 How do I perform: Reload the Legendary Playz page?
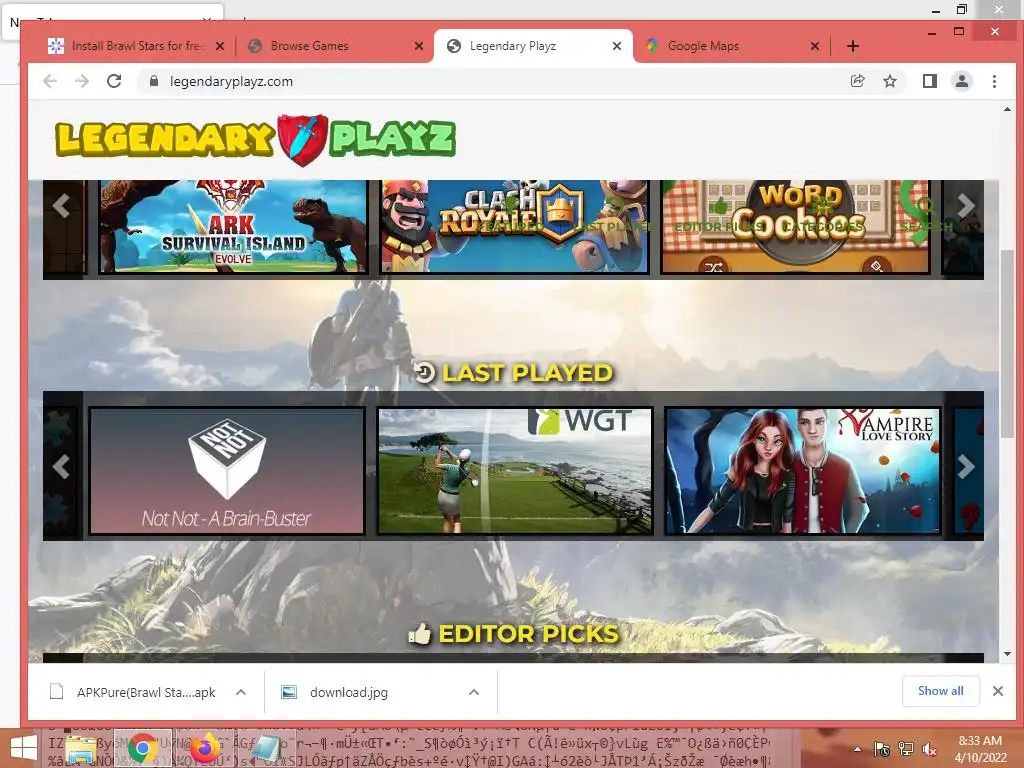click(114, 81)
